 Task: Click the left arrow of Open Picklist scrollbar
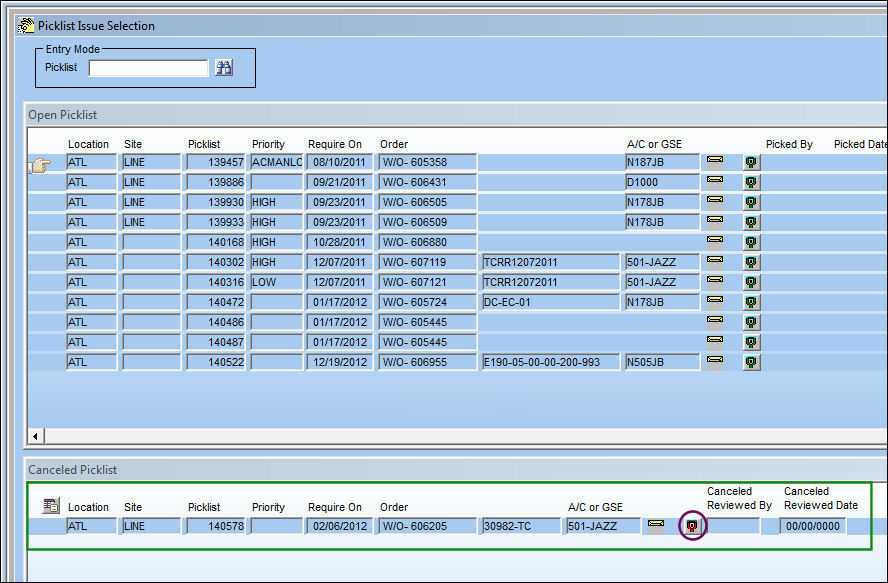(x=36, y=436)
